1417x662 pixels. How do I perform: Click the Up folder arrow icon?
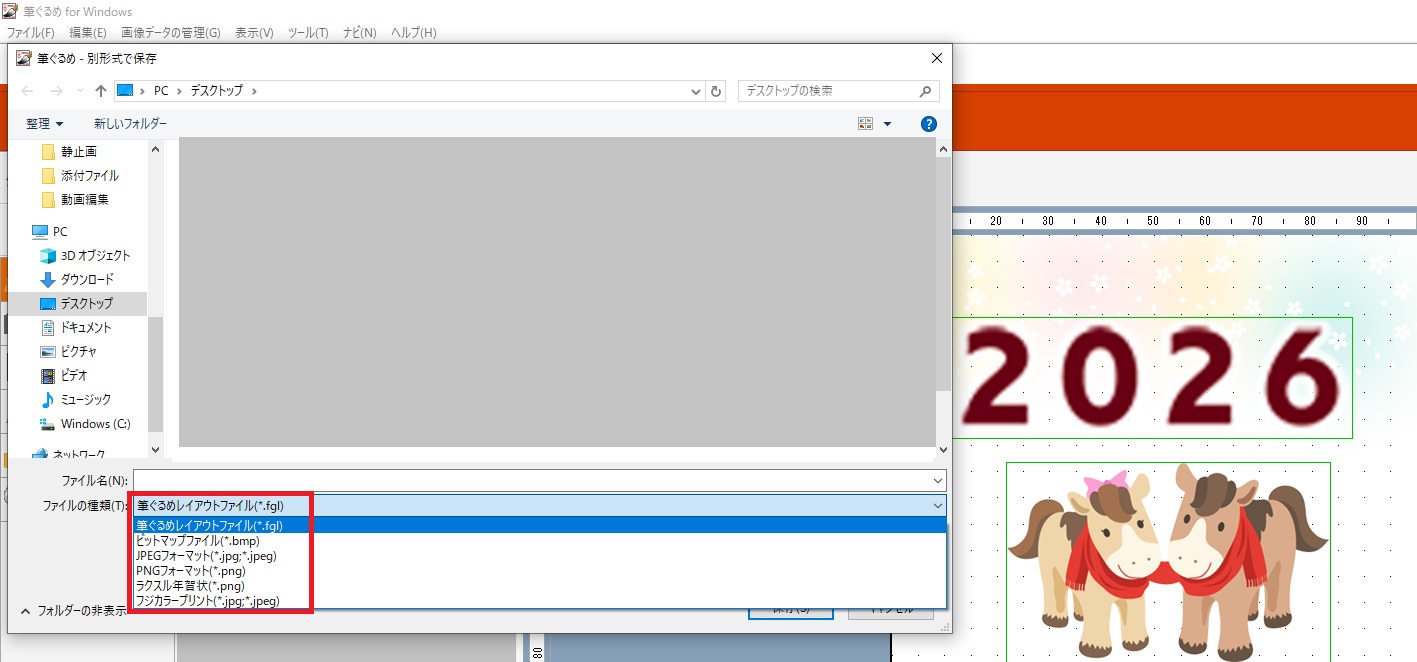pos(101,91)
